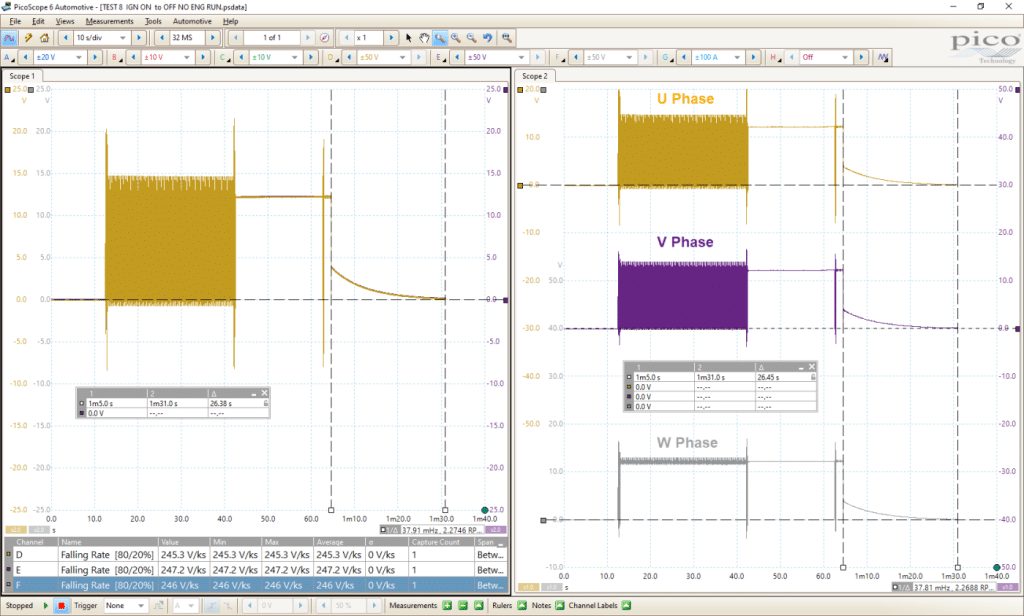1024x616 pixels.
Task: Open the buffer navigator compass icon
Action: click(x=325, y=38)
